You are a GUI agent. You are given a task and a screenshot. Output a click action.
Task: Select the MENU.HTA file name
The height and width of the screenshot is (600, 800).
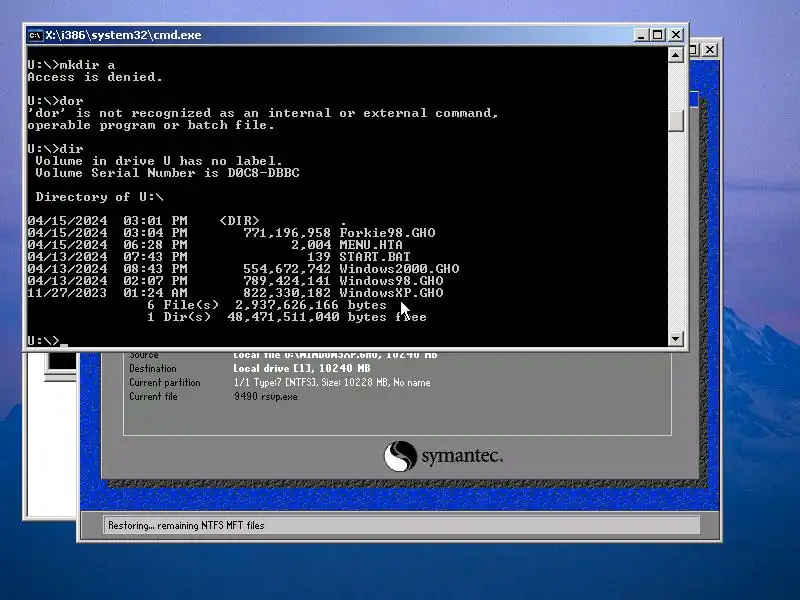pos(371,245)
